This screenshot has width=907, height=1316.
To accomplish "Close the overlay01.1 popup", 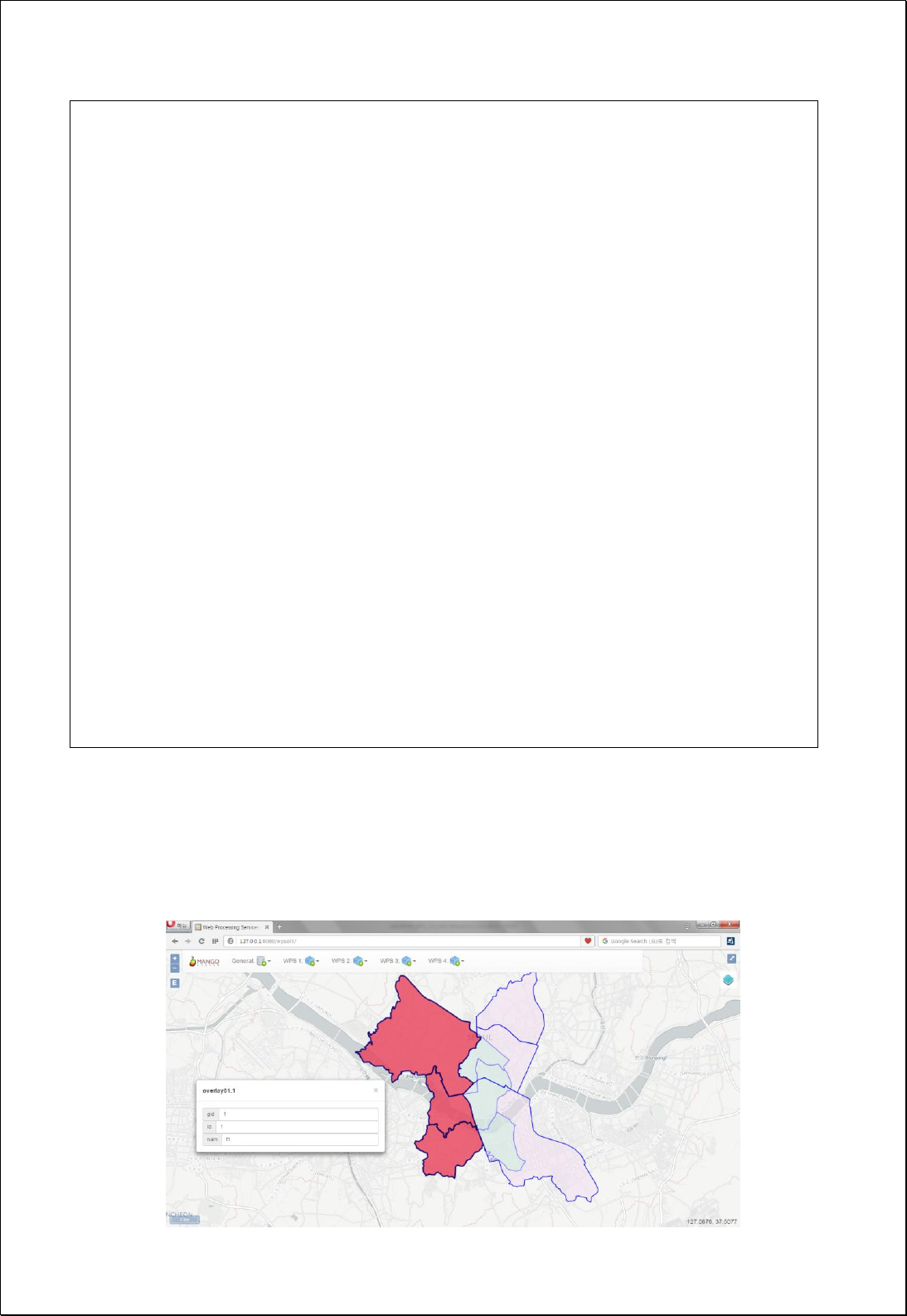I will 376,1090.
